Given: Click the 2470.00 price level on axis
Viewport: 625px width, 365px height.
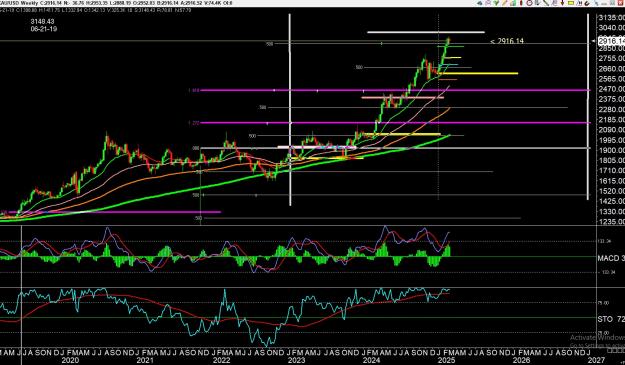Looking at the screenshot, I should click(x=611, y=89).
